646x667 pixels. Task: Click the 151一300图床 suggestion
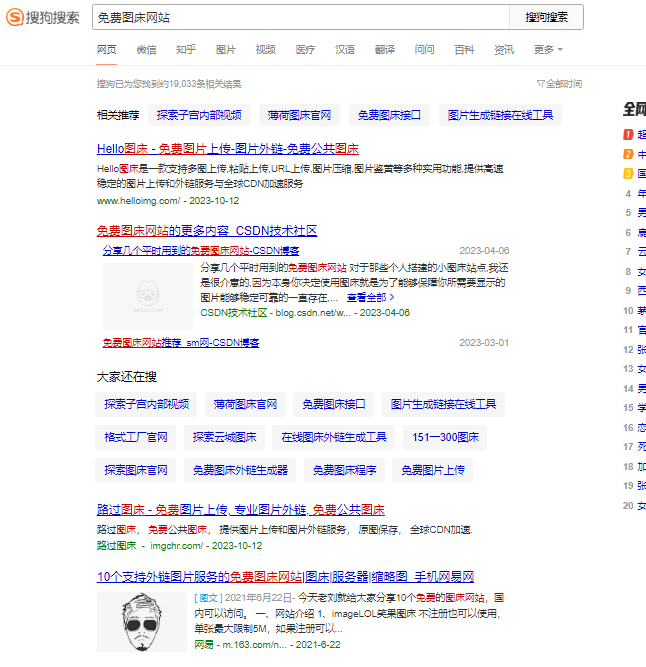coord(445,437)
